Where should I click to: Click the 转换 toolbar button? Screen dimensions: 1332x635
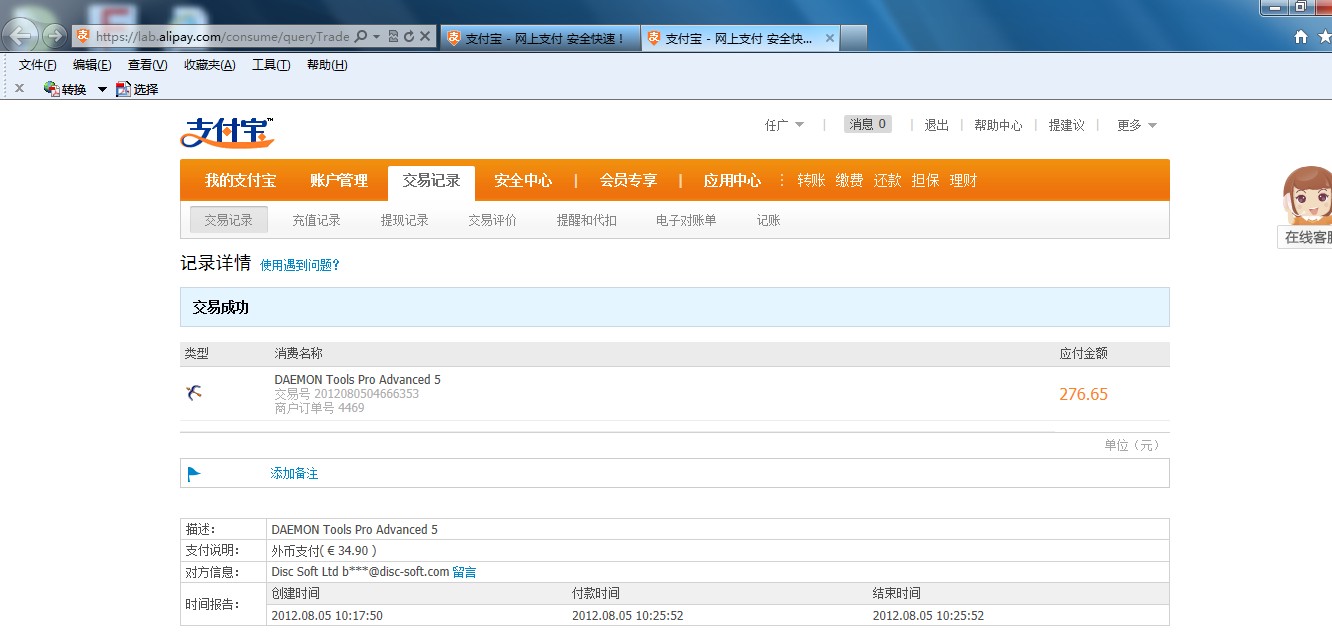pos(65,89)
